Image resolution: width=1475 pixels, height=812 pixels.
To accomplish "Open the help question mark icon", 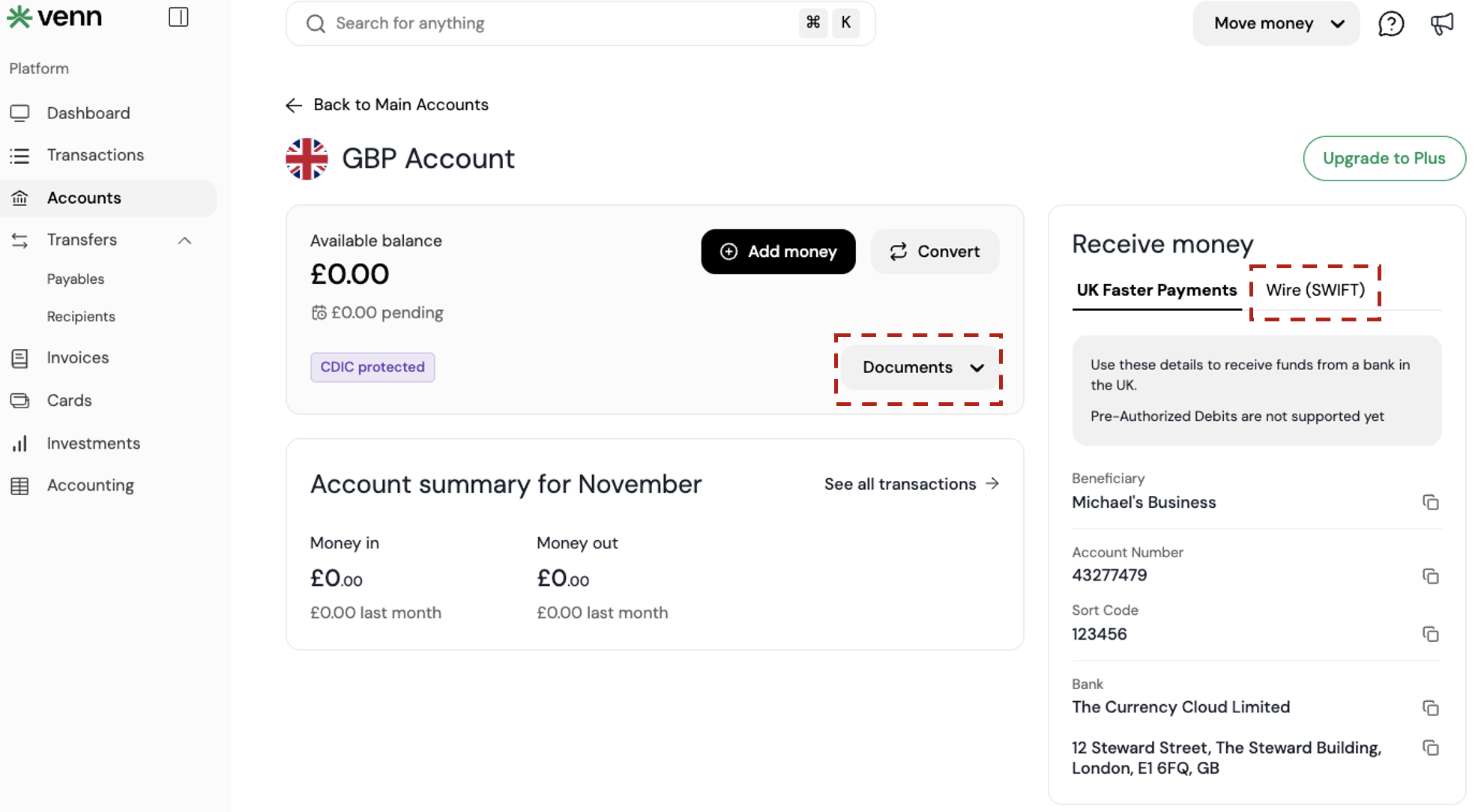I will coord(1390,24).
